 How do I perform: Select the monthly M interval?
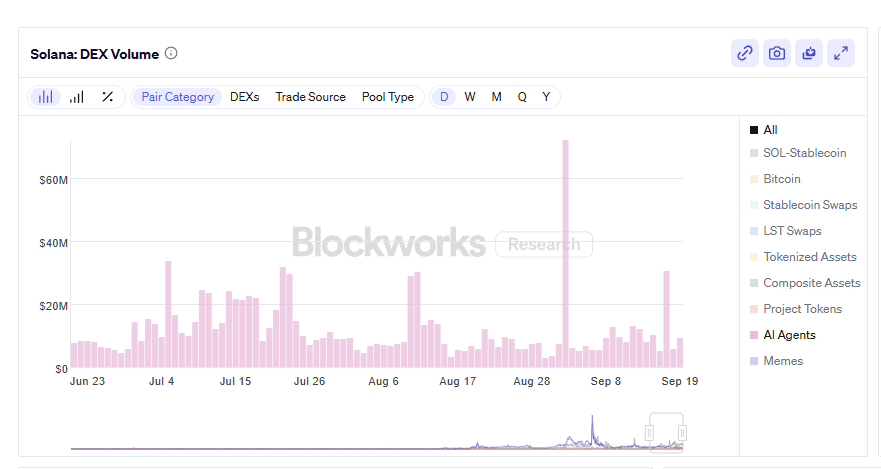(x=496, y=97)
